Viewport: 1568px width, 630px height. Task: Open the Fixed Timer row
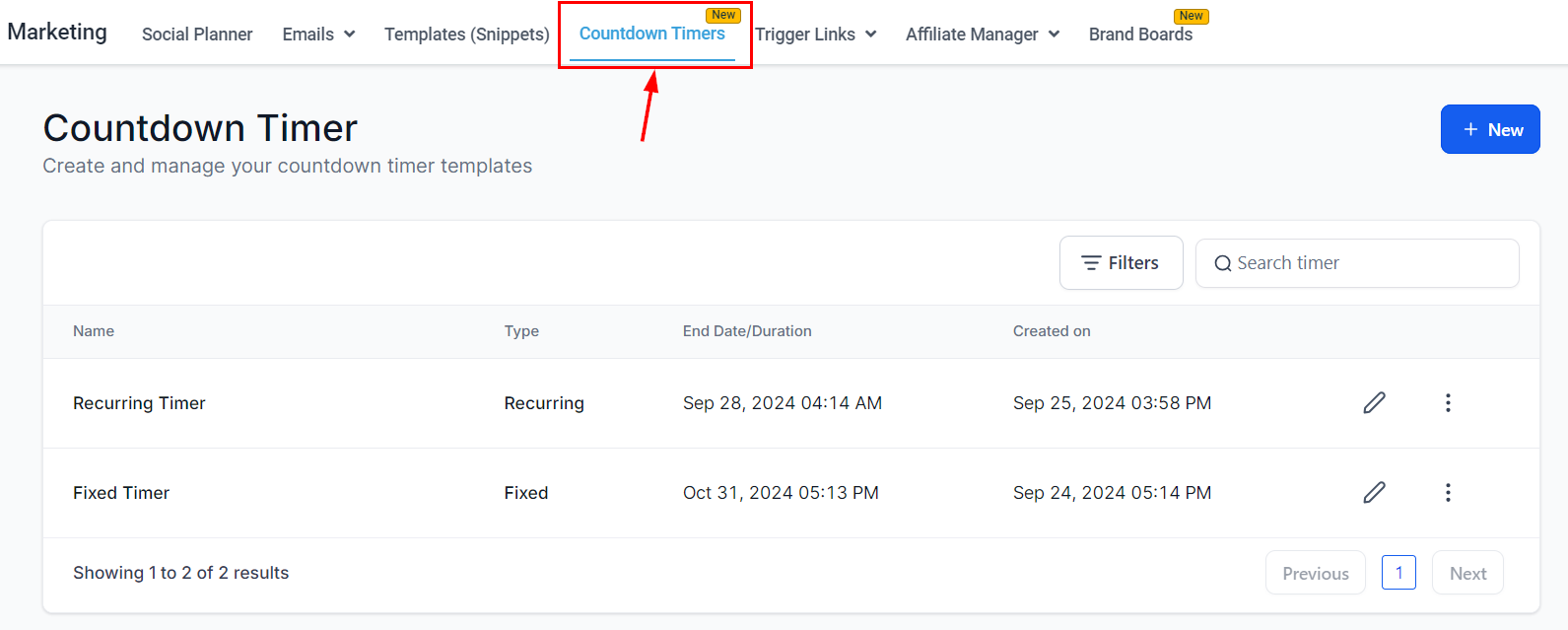click(x=121, y=493)
